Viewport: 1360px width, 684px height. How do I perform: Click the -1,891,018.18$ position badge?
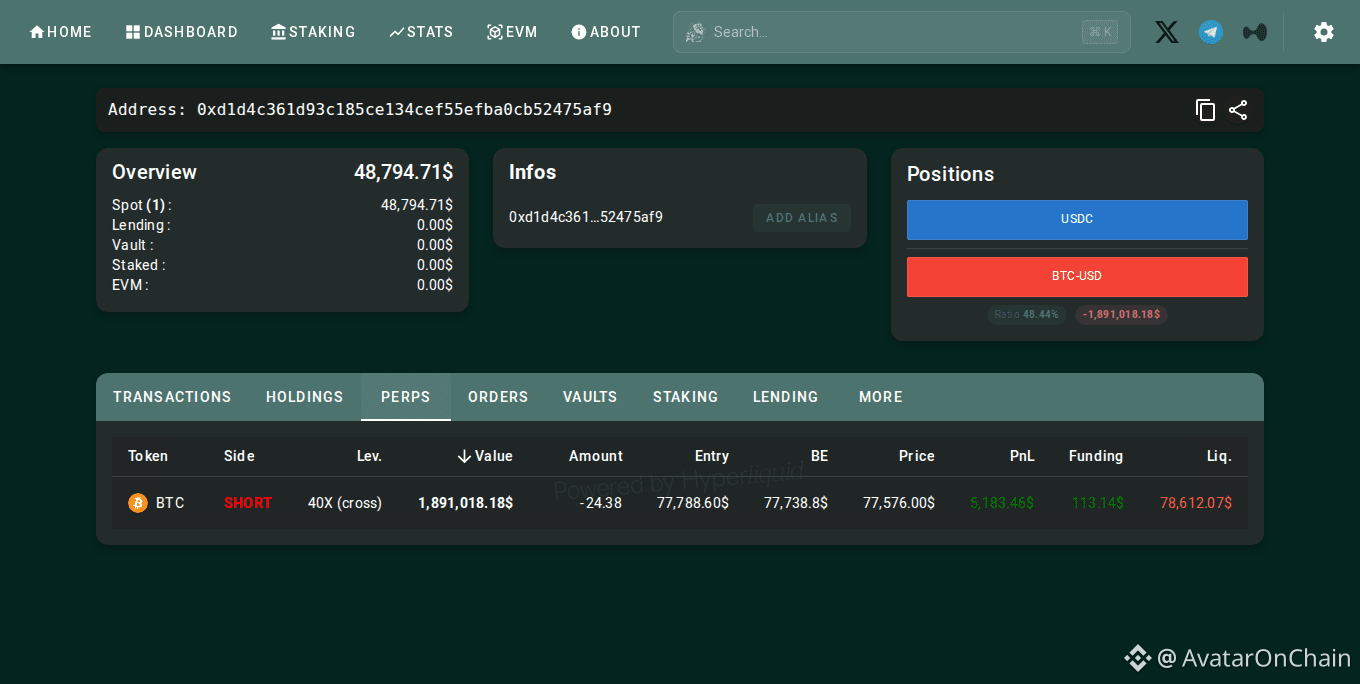pos(1121,315)
